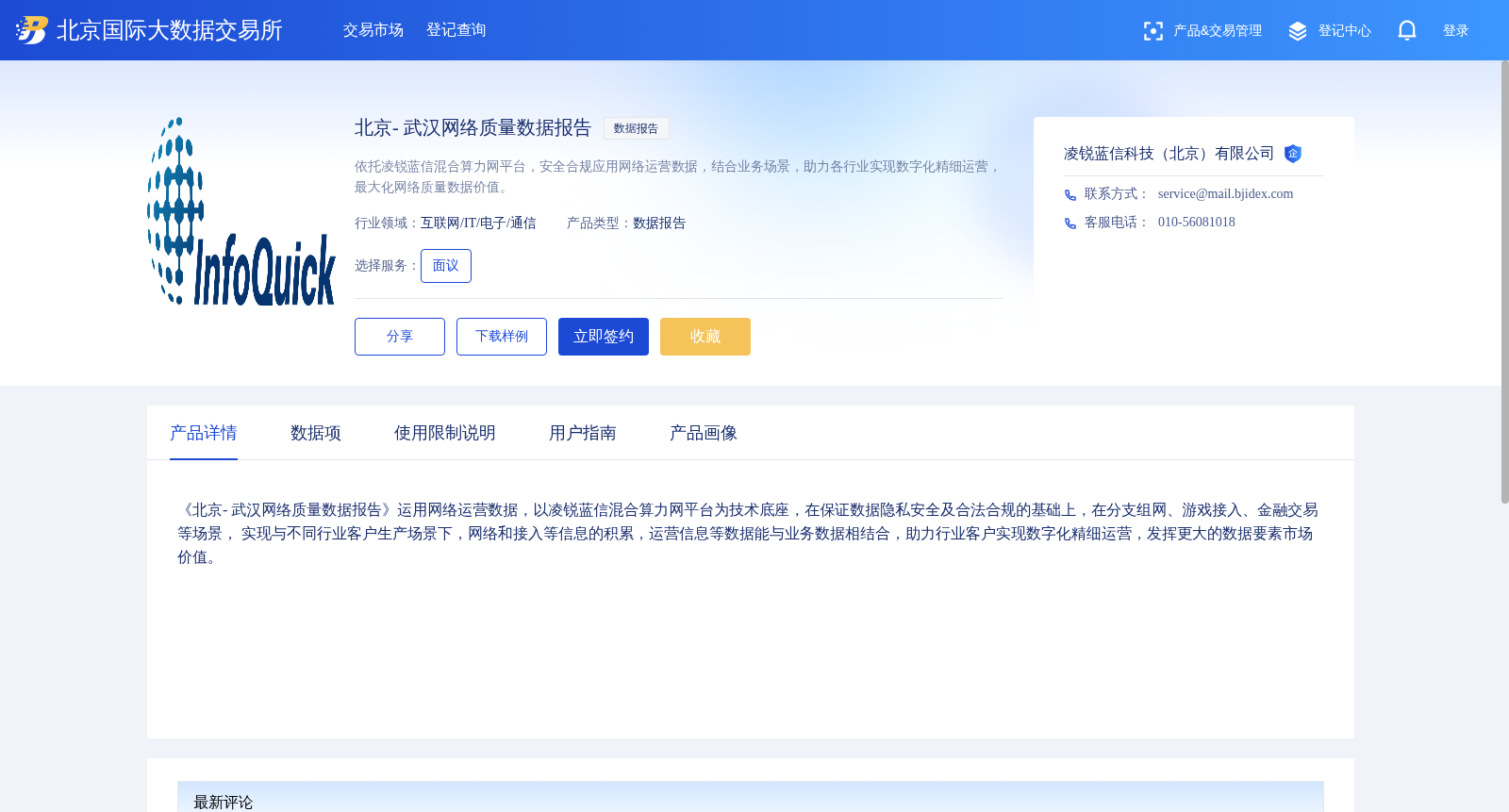Click the phone number 010-56081018
Viewport: 1509px width, 812px height.
coord(1196,223)
